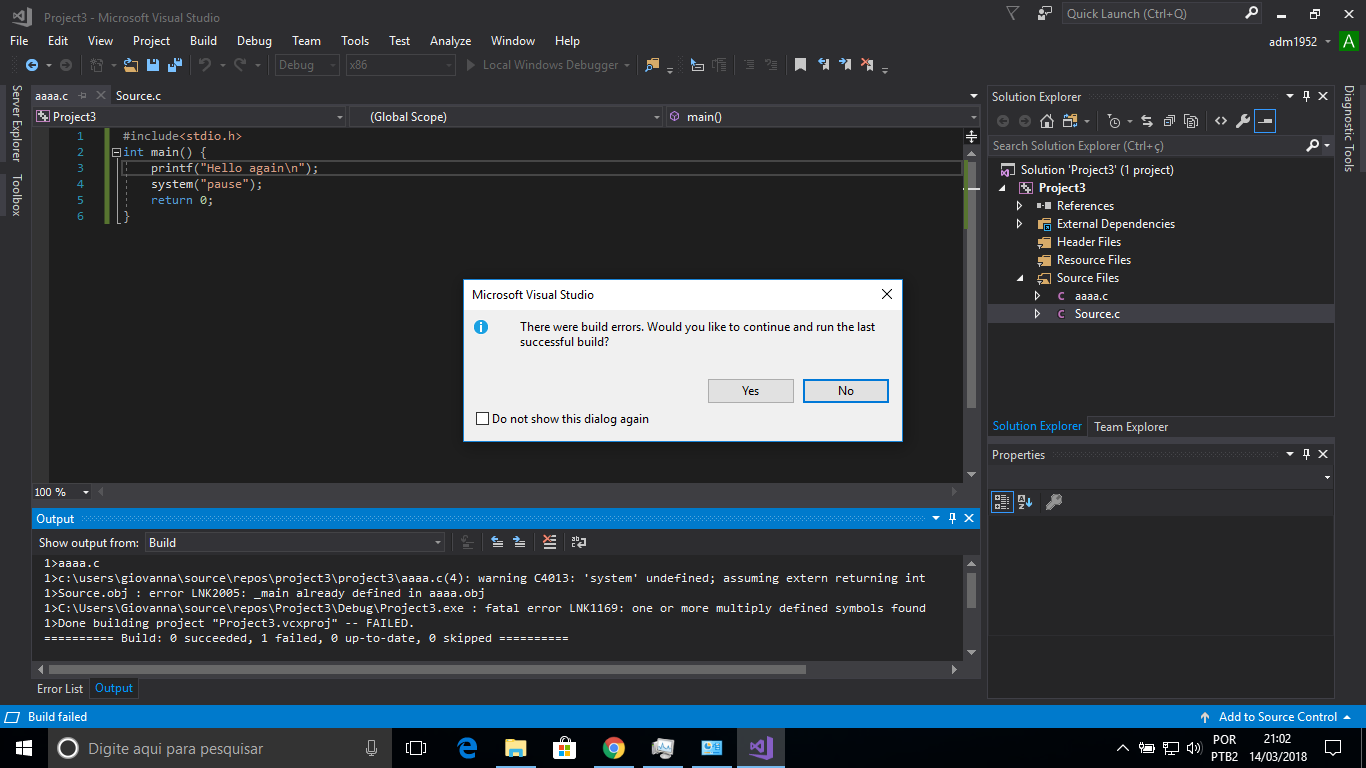Click the Navigate Backward toolbar icon
This screenshot has width=1366, height=768.
[x=32, y=65]
